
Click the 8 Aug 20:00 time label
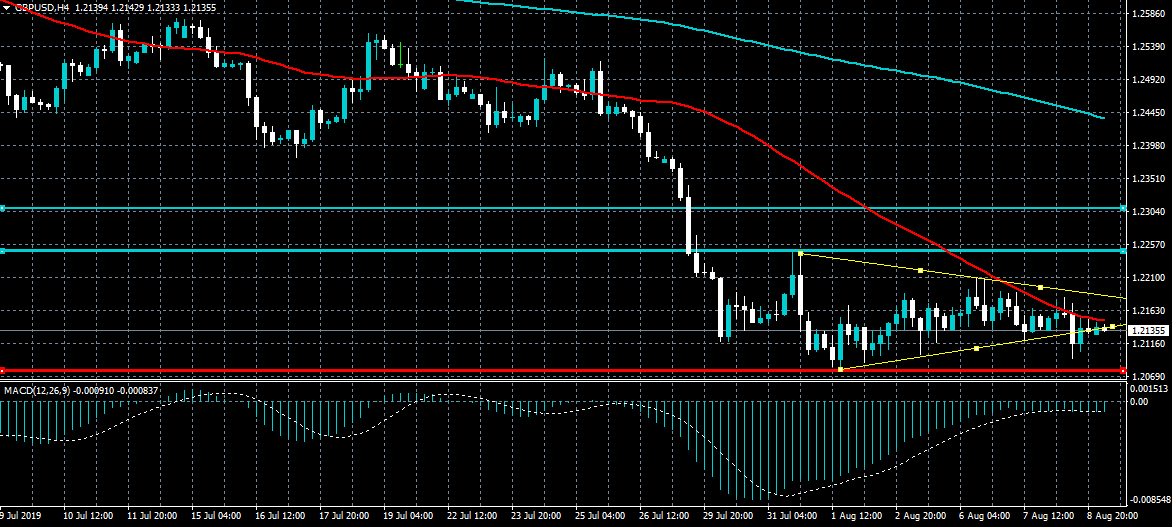[1114, 516]
